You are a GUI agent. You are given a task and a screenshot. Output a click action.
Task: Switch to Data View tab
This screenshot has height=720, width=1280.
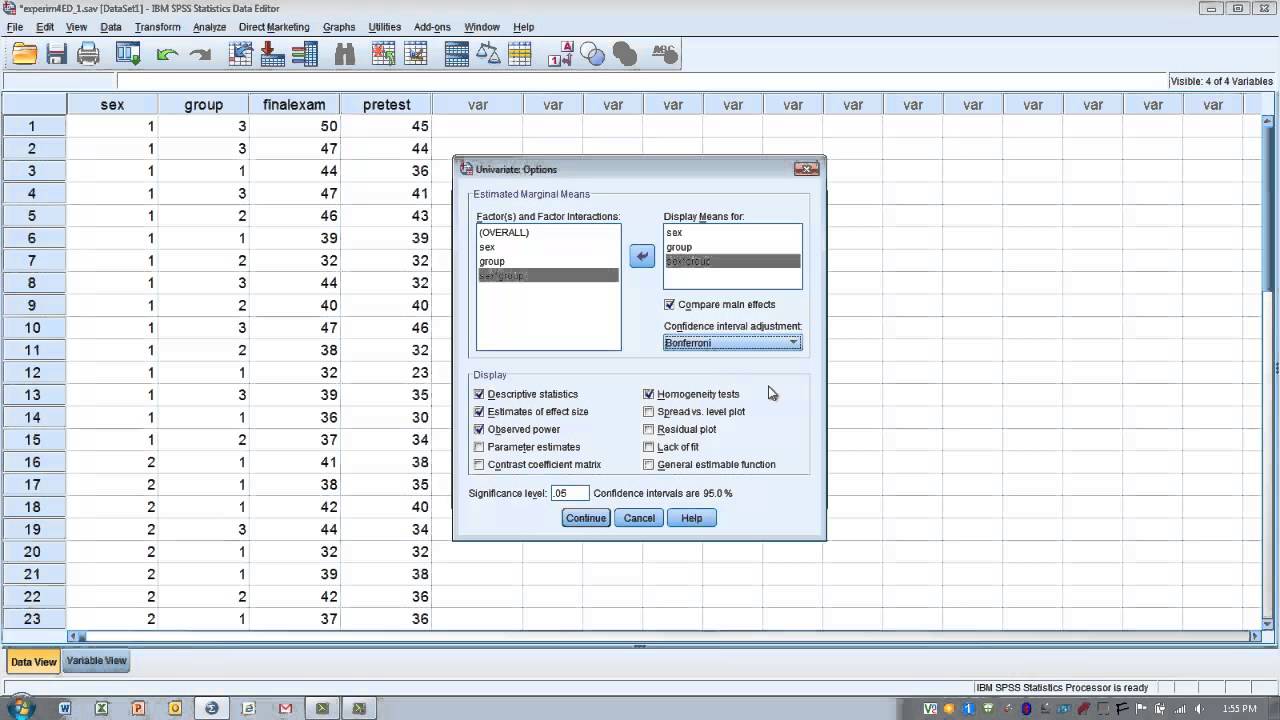click(33, 662)
